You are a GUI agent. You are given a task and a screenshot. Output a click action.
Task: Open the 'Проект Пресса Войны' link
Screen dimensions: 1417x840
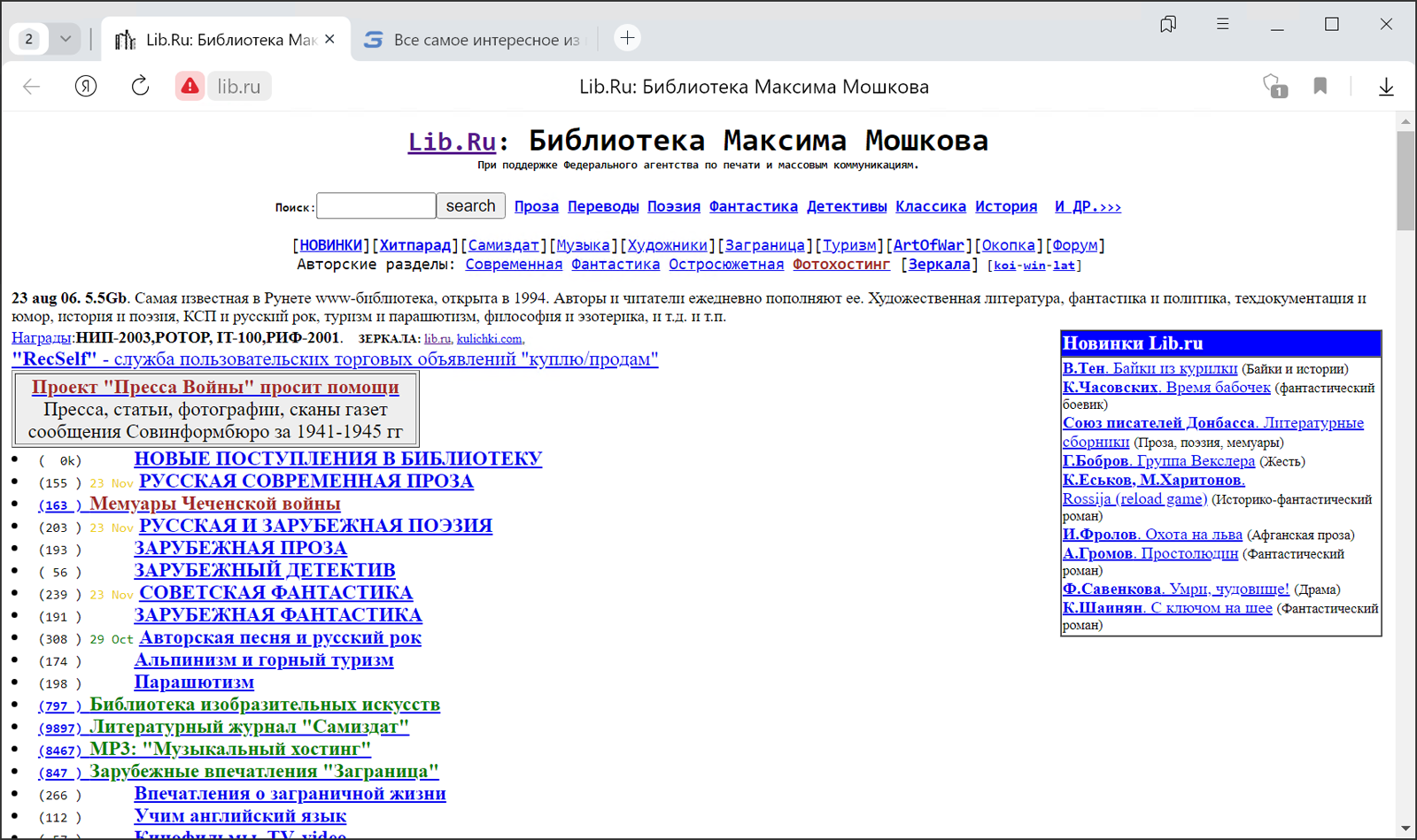point(214,387)
